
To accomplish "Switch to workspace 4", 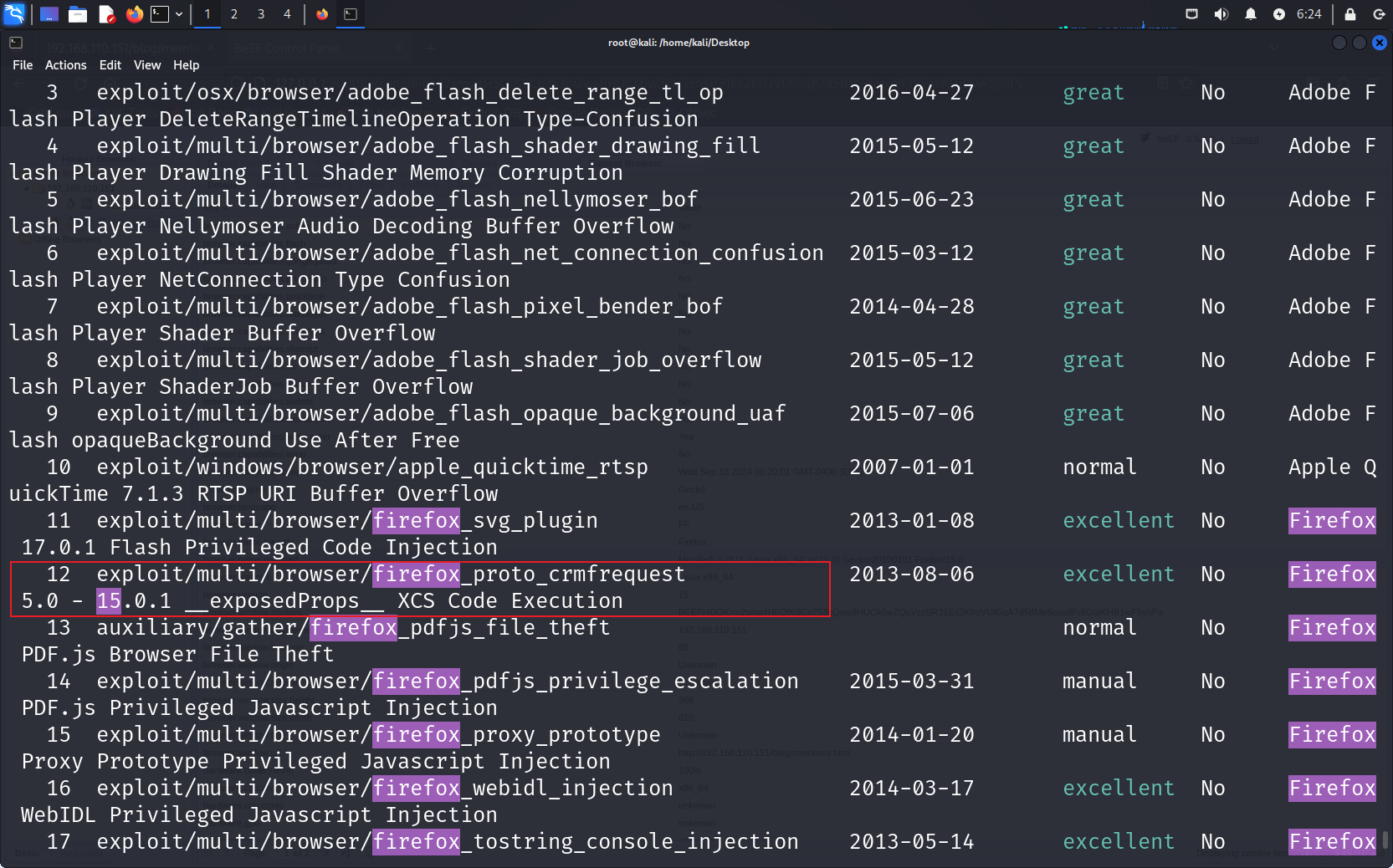I will 287,13.
